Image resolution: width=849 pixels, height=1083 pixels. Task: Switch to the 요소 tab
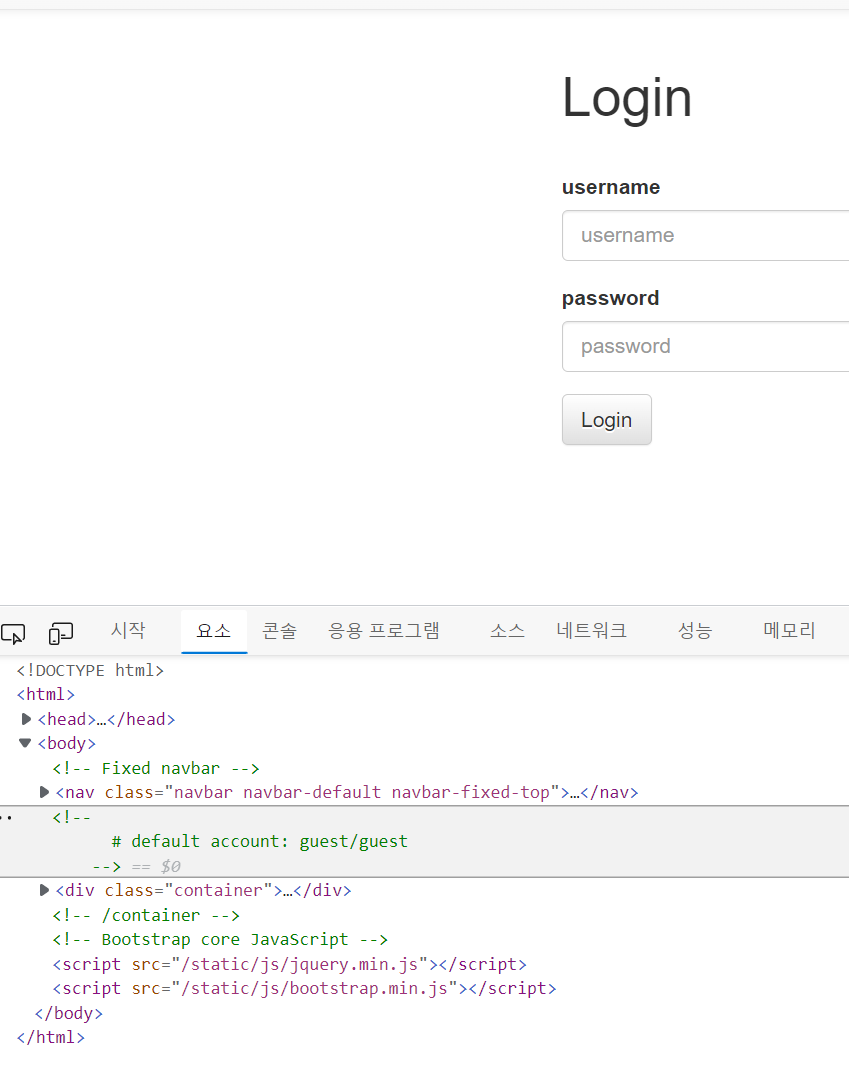[x=213, y=631]
